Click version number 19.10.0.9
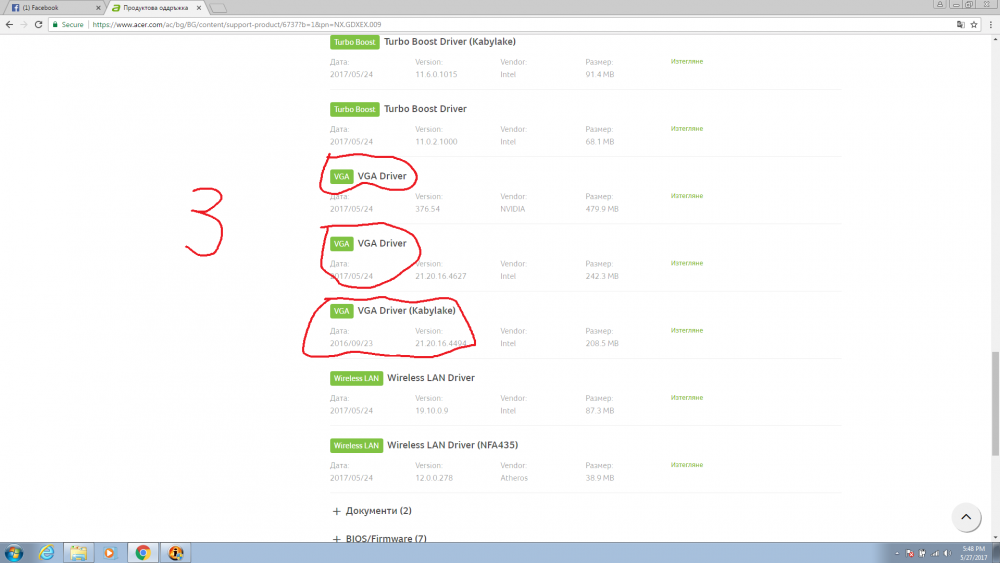 coord(432,411)
